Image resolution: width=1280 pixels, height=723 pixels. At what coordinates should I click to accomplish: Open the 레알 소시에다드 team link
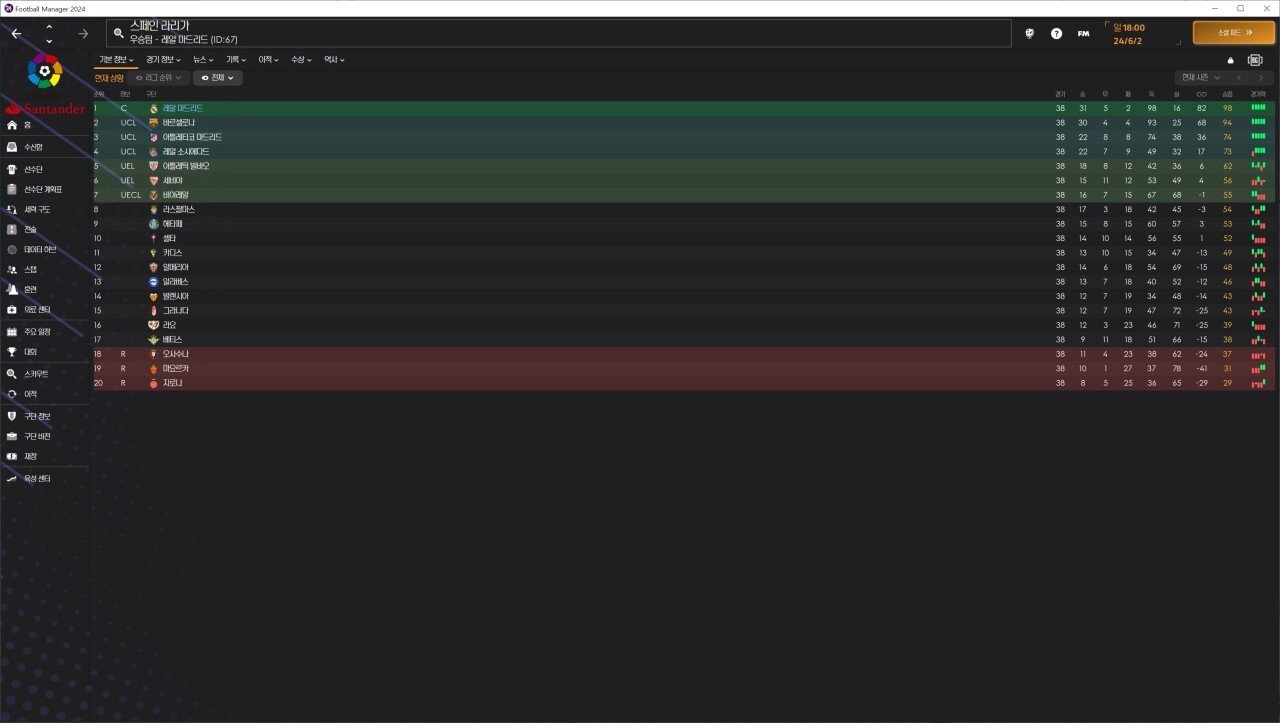pos(186,151)
